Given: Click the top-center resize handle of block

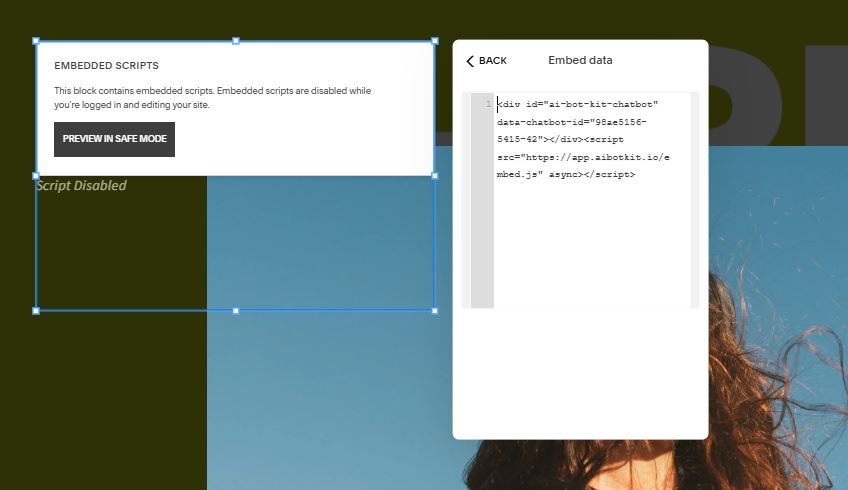Looking at the screenshot, I should [235, 41].
